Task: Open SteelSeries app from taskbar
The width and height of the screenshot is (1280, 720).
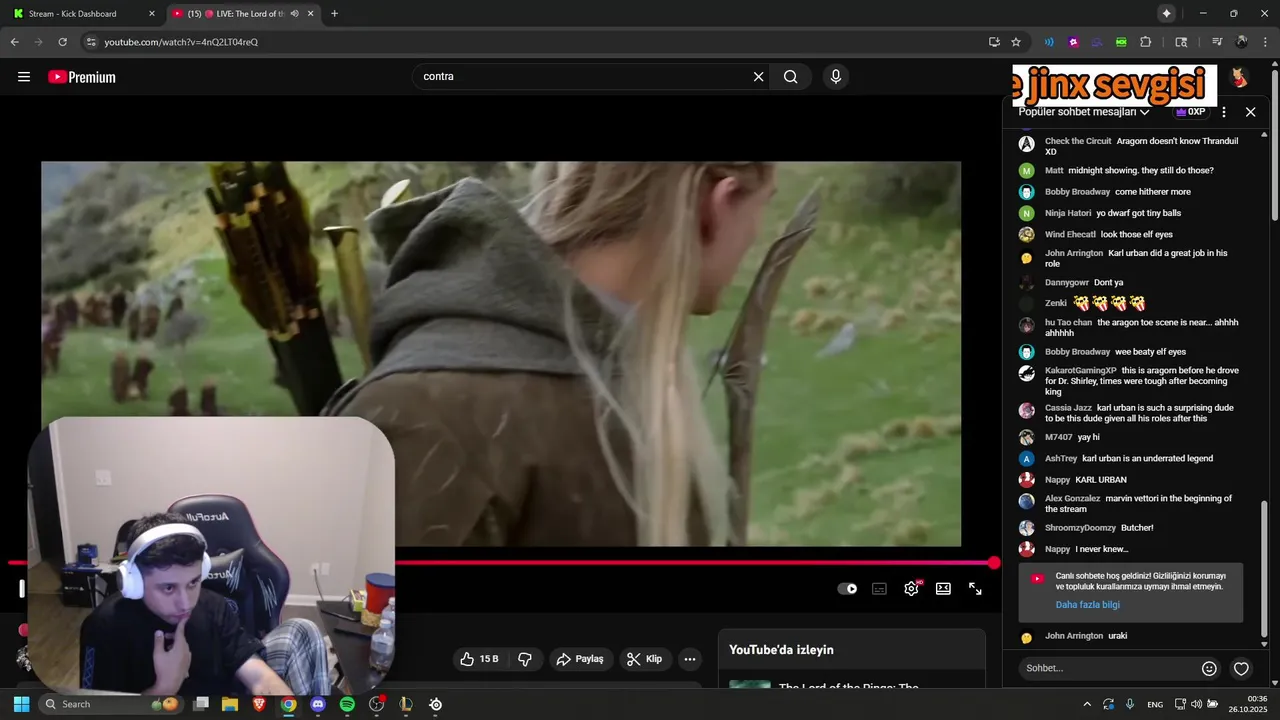Action: click(x=436, y=704)
